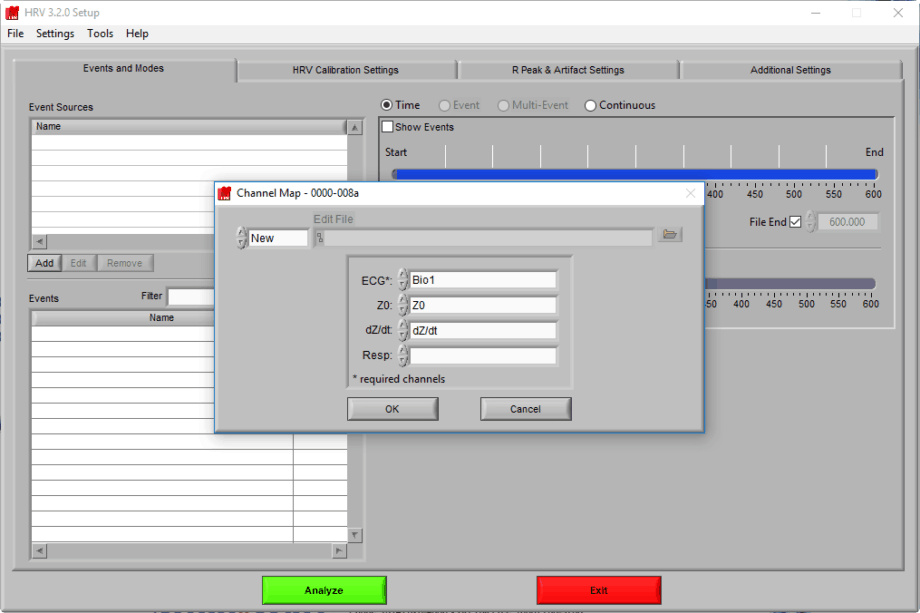Select the Time mode radio button

(385, 105)
